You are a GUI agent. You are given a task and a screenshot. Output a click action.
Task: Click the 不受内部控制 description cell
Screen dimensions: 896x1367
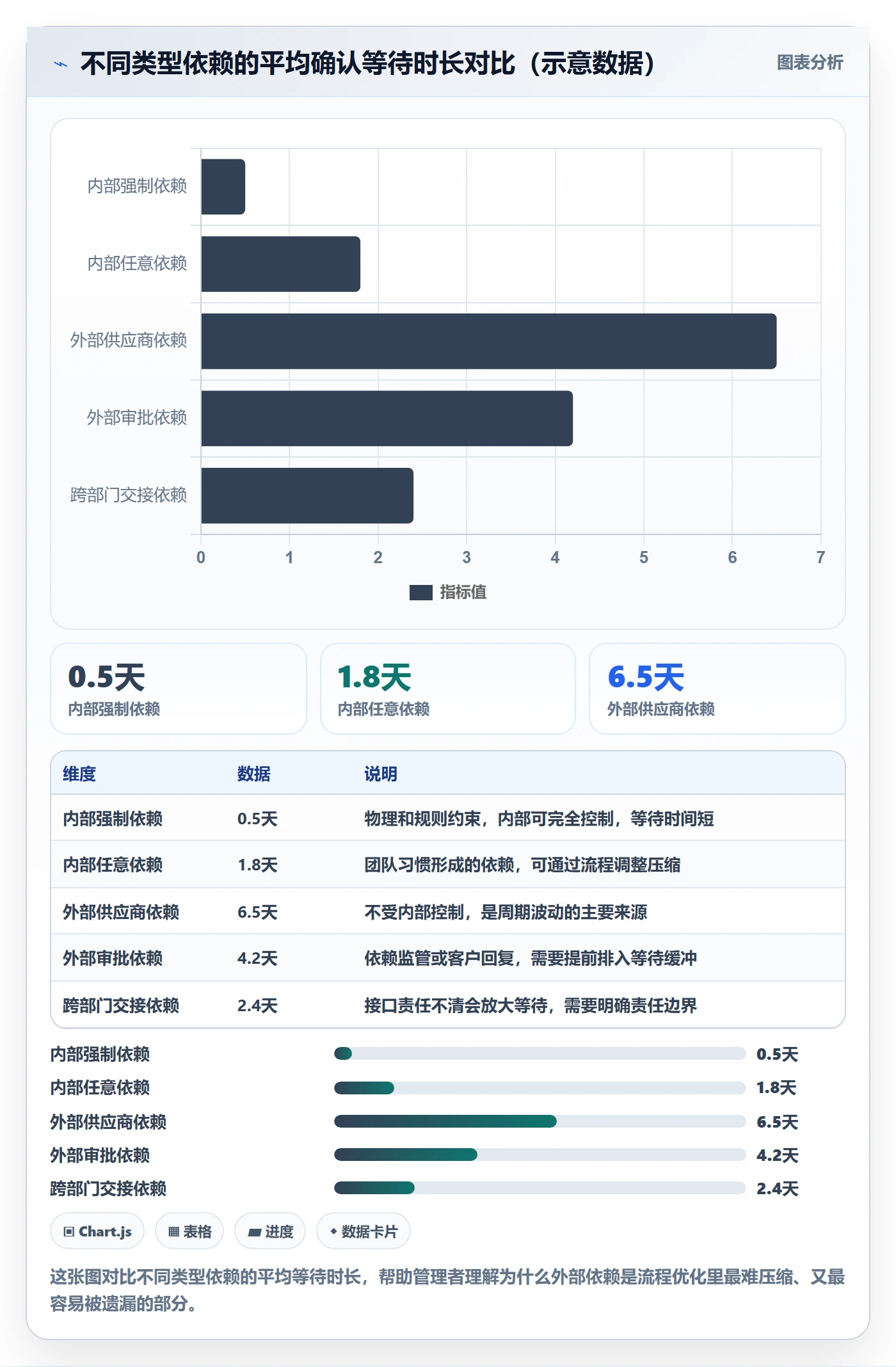[506, 912]
